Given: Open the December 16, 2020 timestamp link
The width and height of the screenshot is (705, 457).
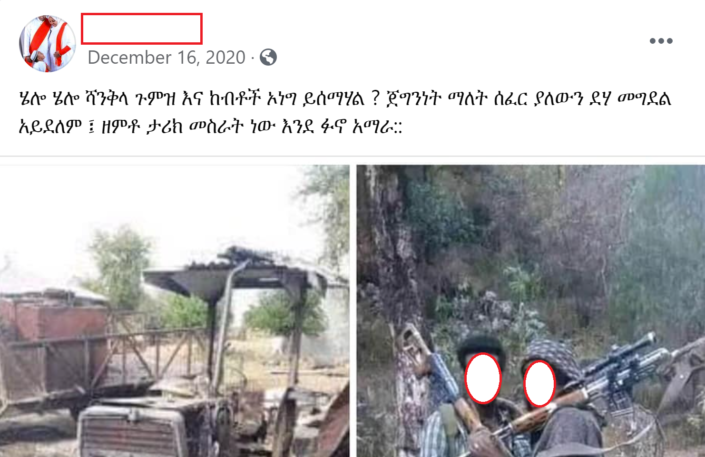Looking at the screenshot, I should tap(167, 58).
